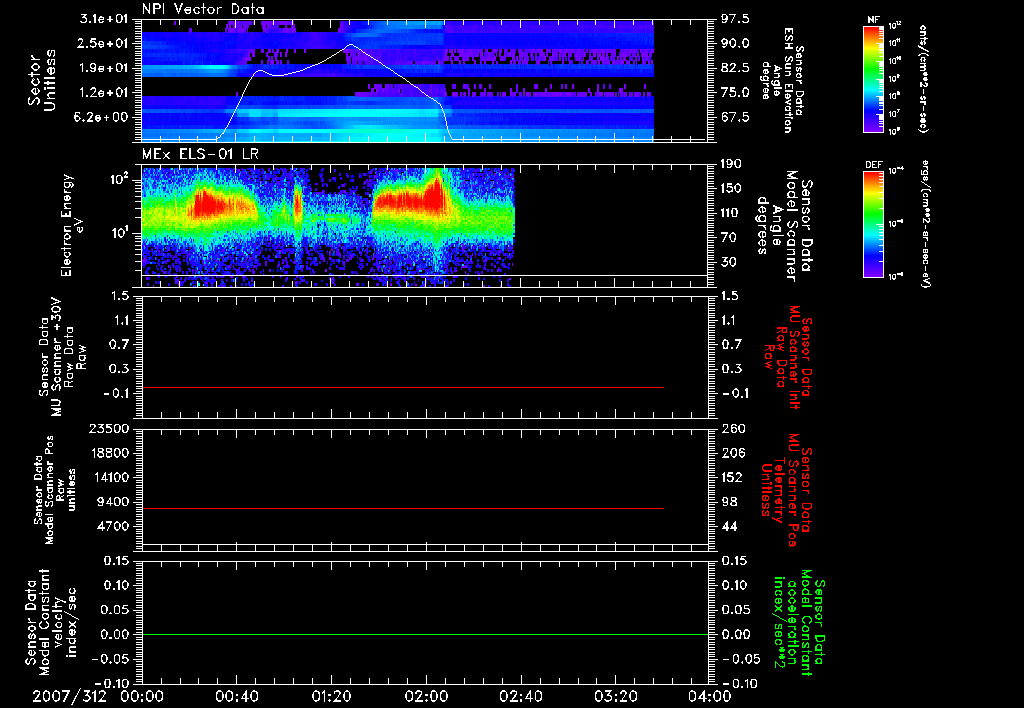This screenshot has height=708, width=1024.
Task: Click the "Electron Energy eV" axis label
Action: (x=72, y=225)
